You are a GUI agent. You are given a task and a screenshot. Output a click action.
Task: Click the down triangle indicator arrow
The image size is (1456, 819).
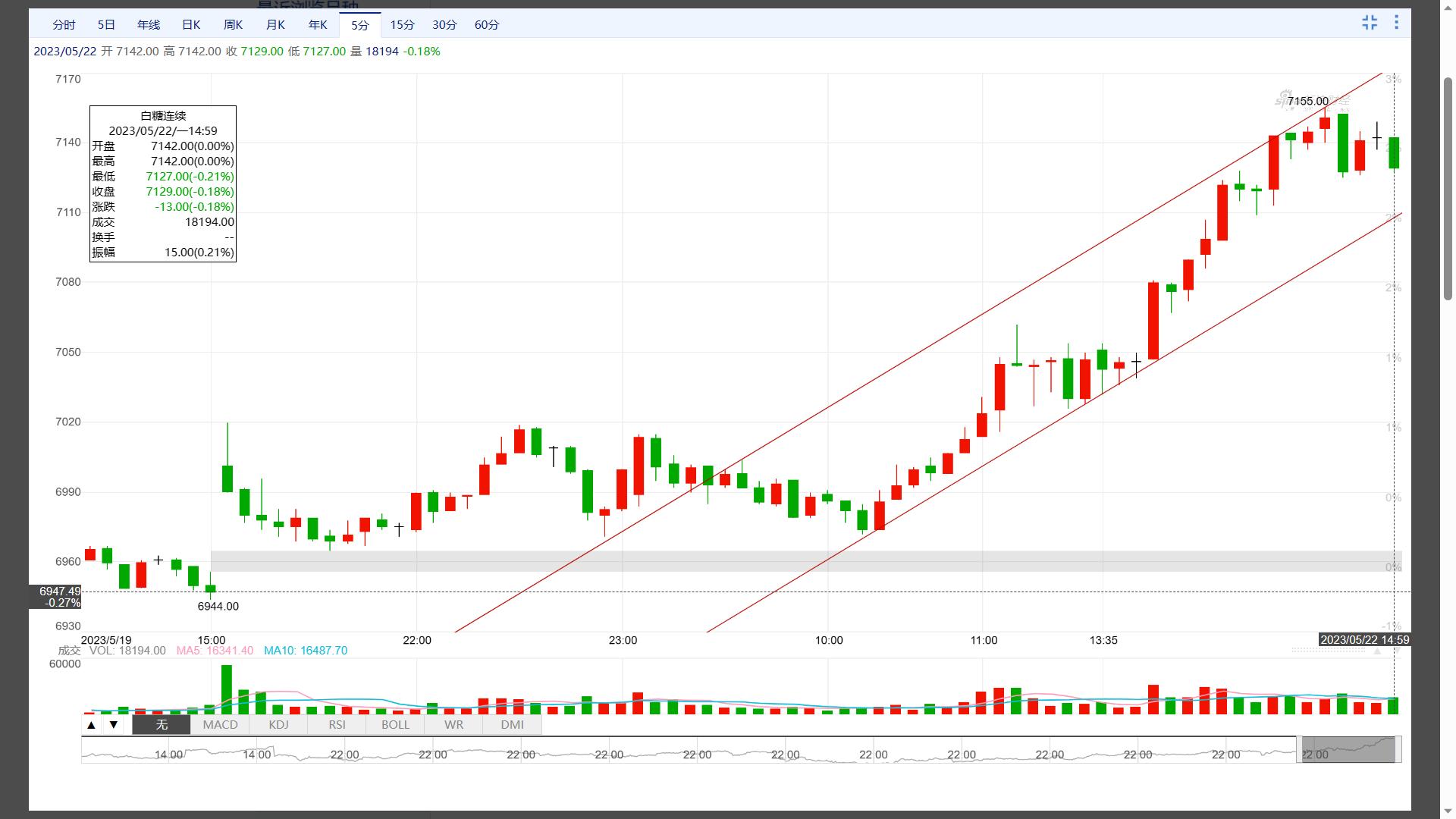(114, 725)
